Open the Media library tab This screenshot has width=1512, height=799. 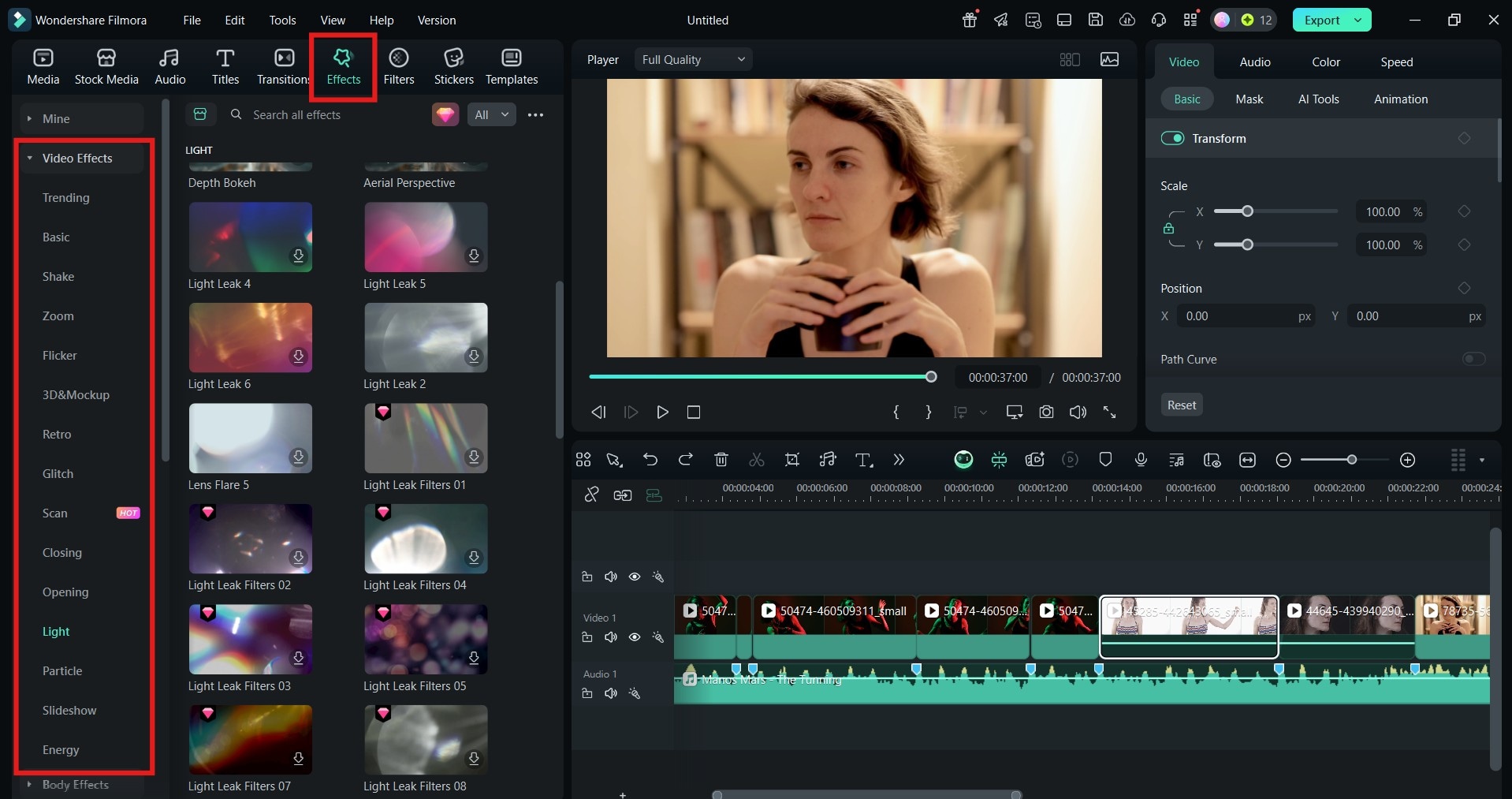pos(43,66)
